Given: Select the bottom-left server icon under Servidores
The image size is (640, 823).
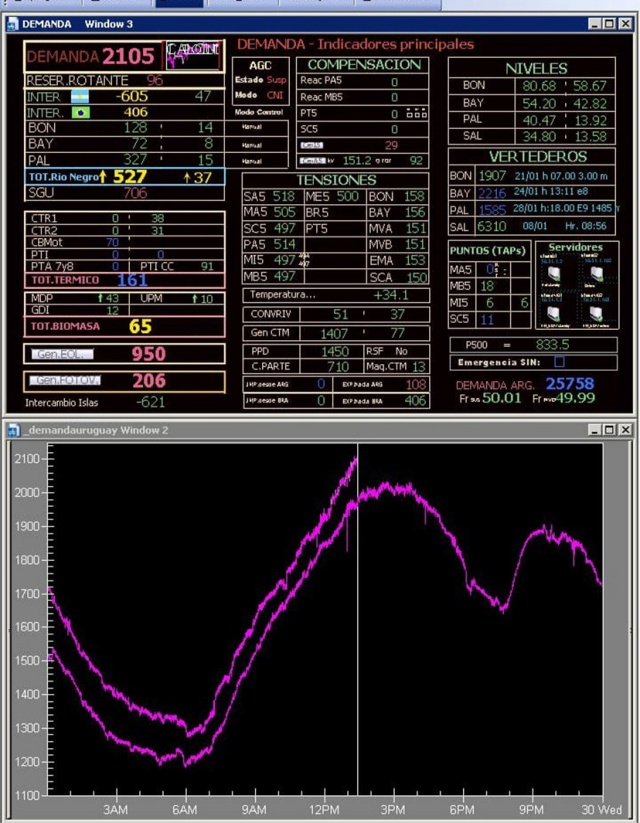Looking at the screenshot, I should [554, 314].
